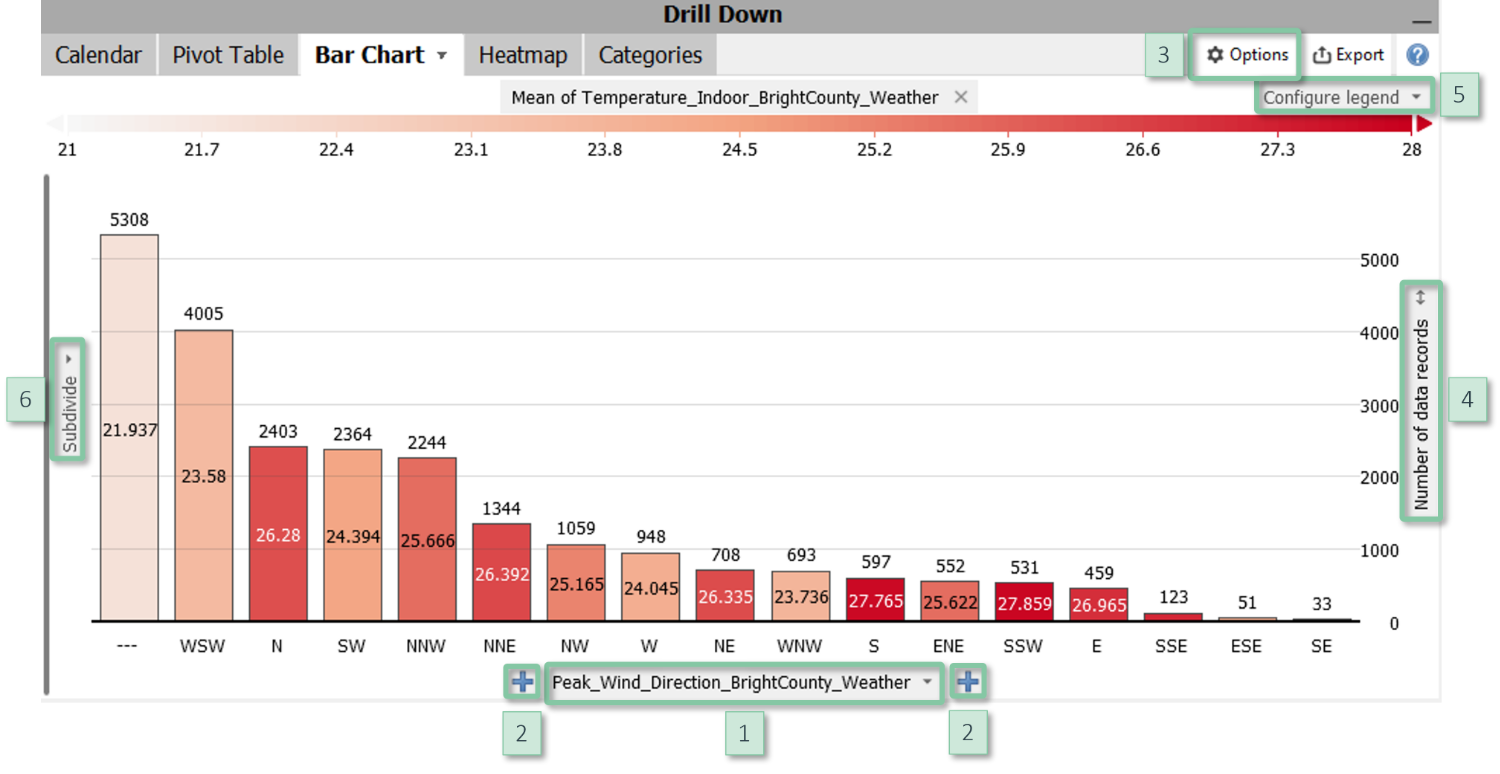1500x774 pixels.
Task: Remove the Mean of Temperature legend with X
Action: tap(960, 97)
